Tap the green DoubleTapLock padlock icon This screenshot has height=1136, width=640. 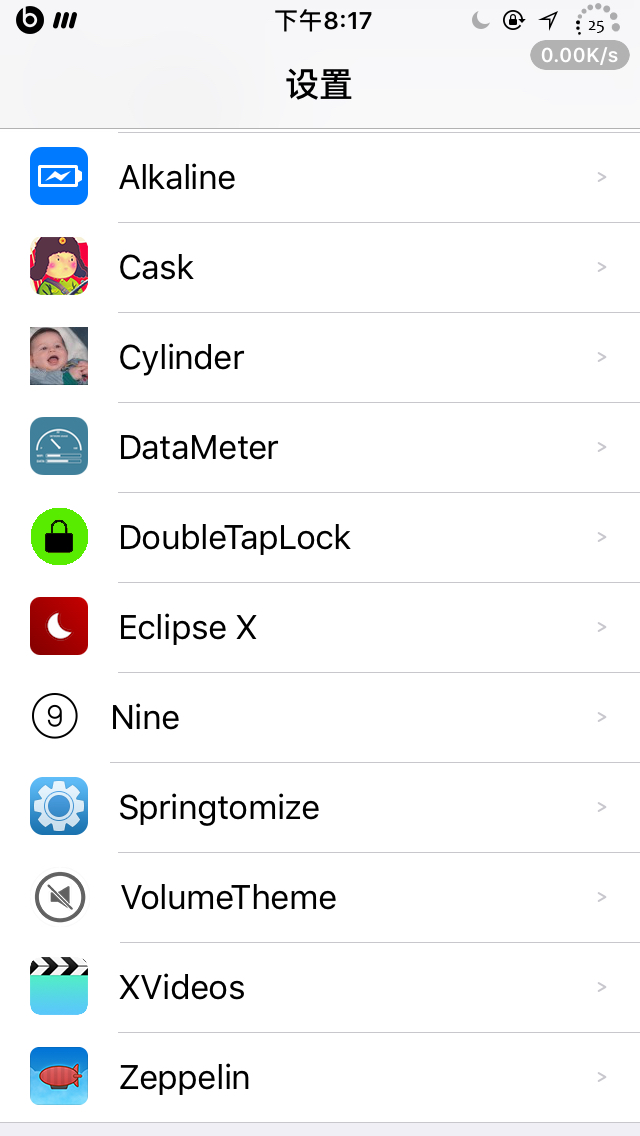pyautogui.click(x=59, y=537)
